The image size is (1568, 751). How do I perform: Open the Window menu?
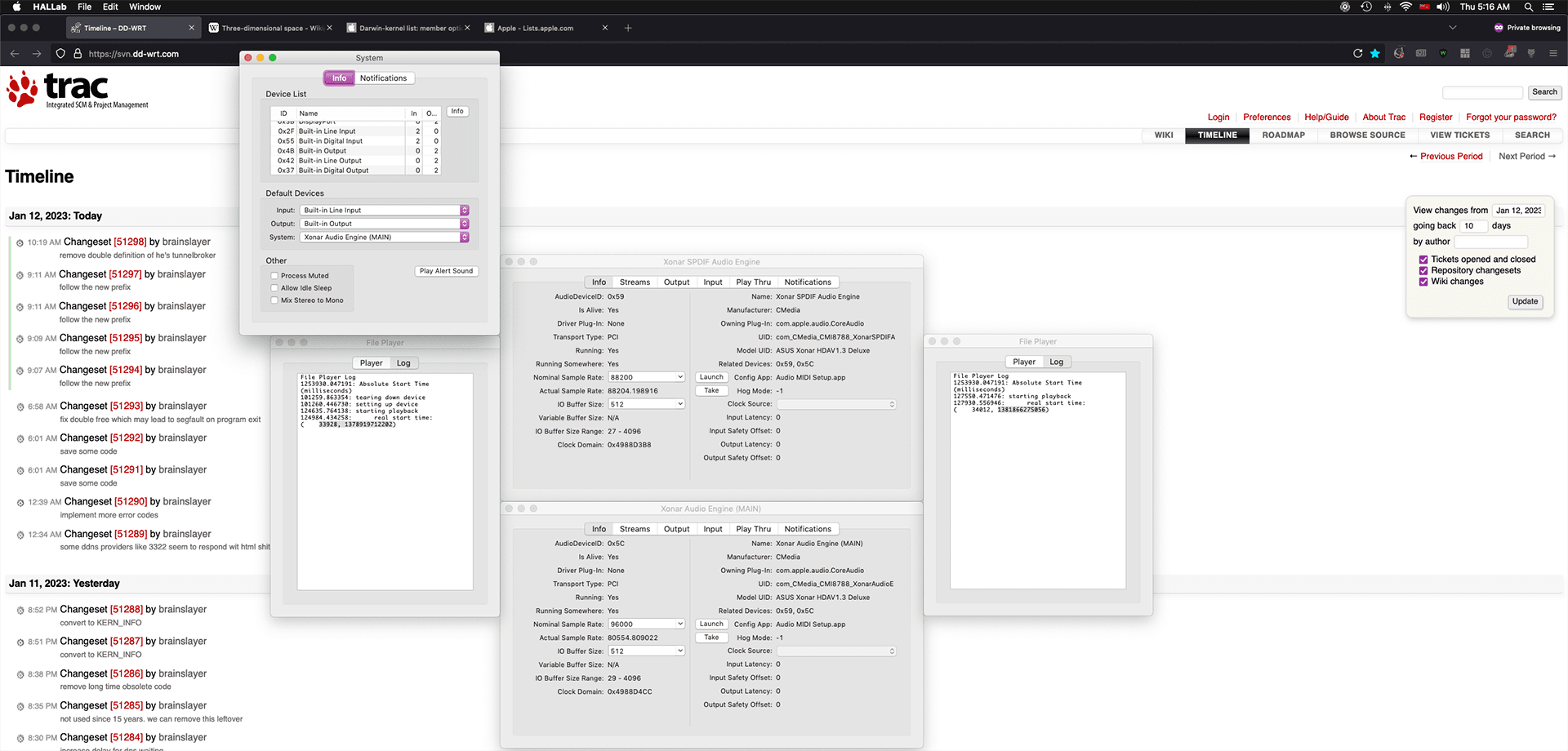[x=145, y=7]
